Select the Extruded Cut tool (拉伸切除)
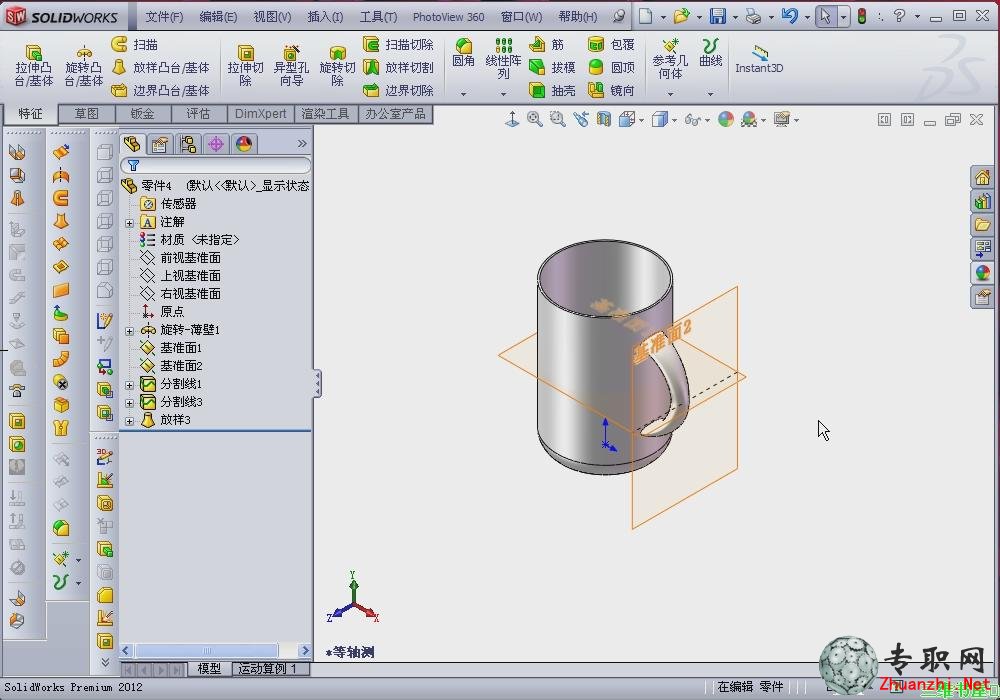The image size is (1000, 700). 246,65
